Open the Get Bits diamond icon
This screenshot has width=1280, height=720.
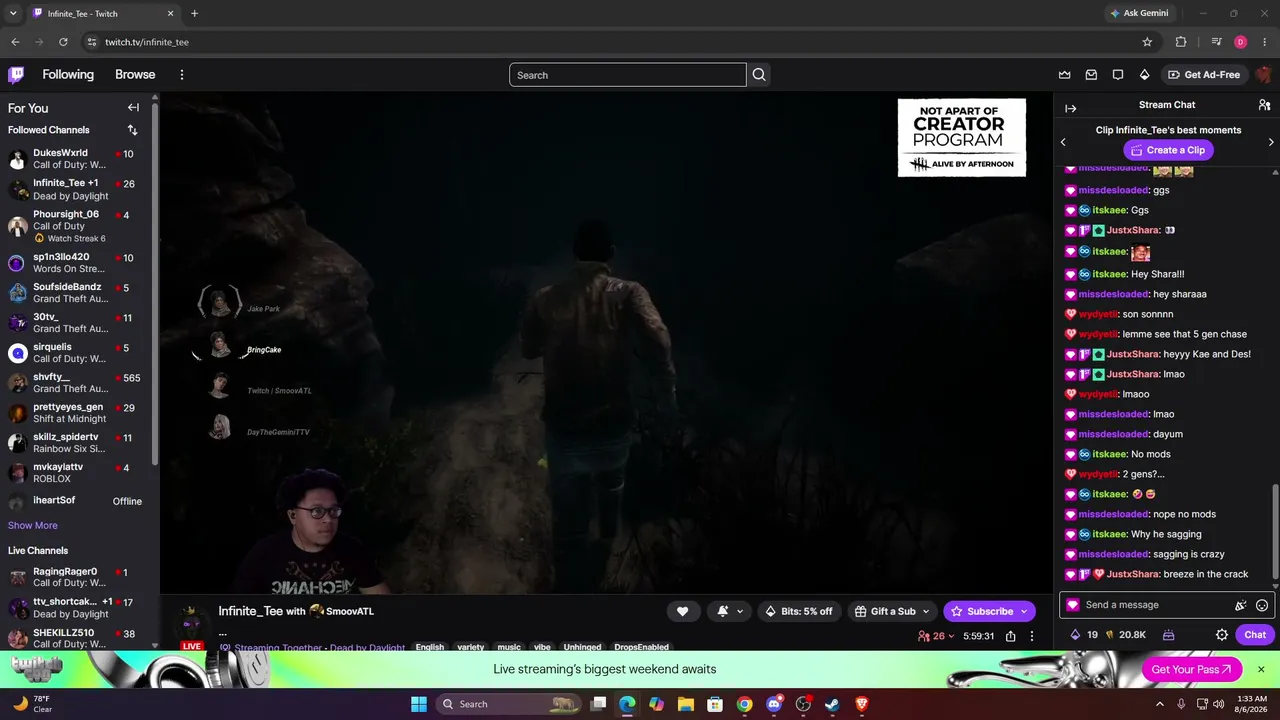1145,75
